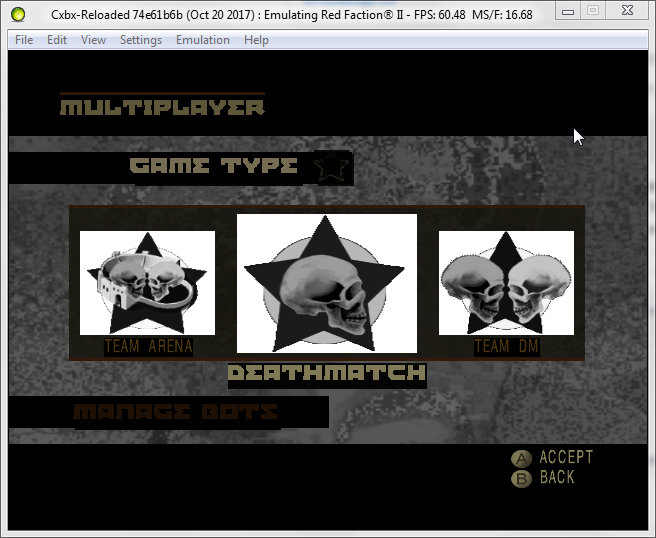Image resolution: width=656 pixels, height=538 pixels.
Task: Click the A button Accept icon
Action: click(521, 459)
